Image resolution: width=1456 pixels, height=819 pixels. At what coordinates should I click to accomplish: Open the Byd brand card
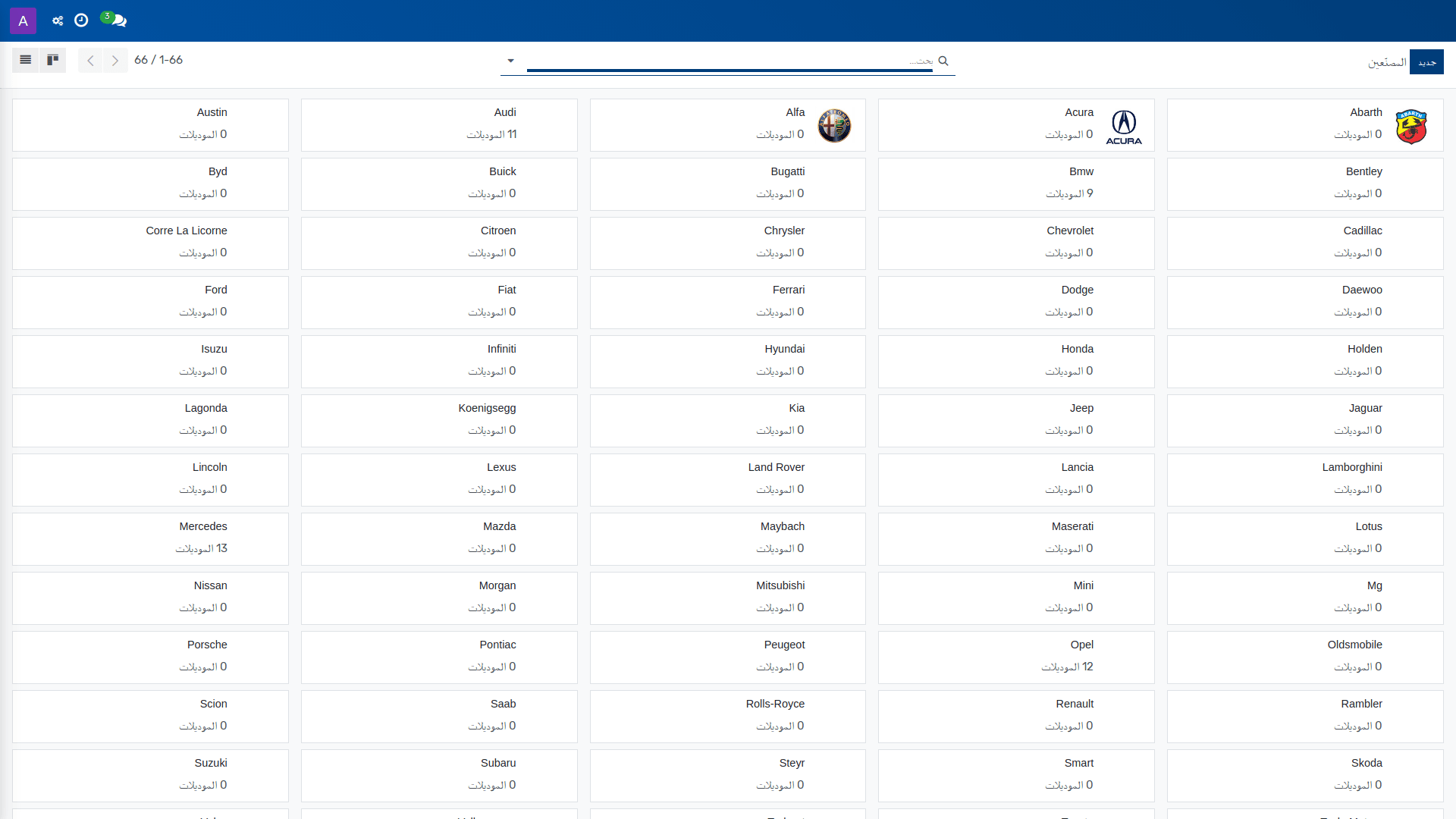[150, 184]
